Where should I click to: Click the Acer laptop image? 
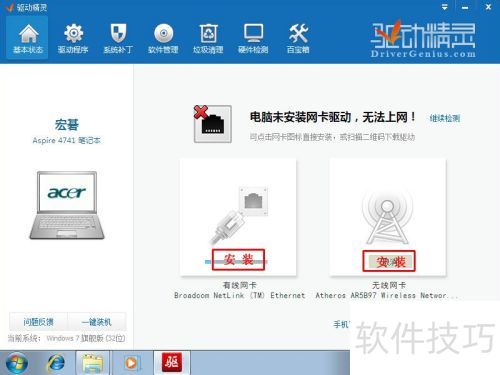coord(67,205)
